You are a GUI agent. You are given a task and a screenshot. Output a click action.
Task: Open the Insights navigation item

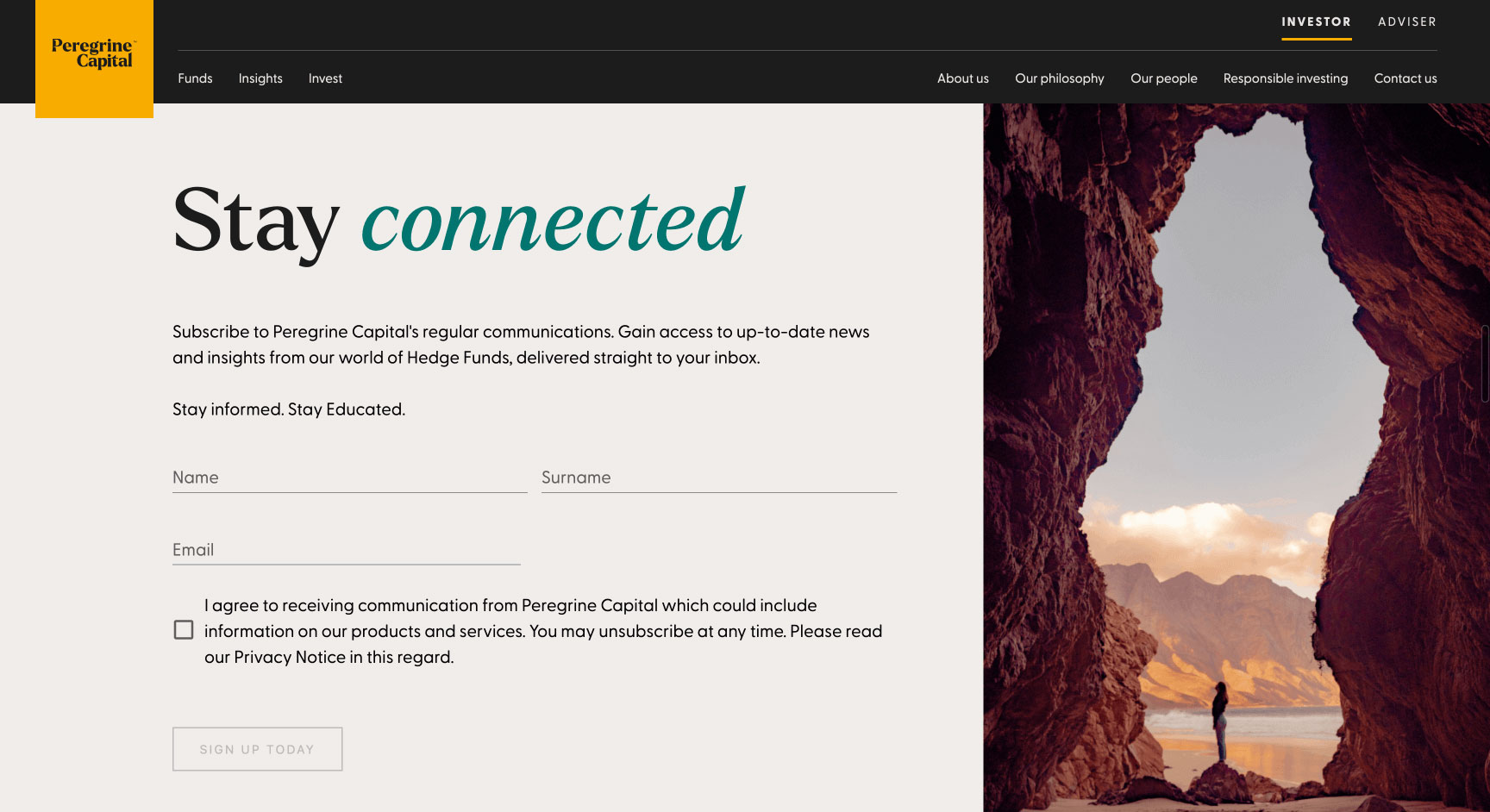click(x=260, y=78)
